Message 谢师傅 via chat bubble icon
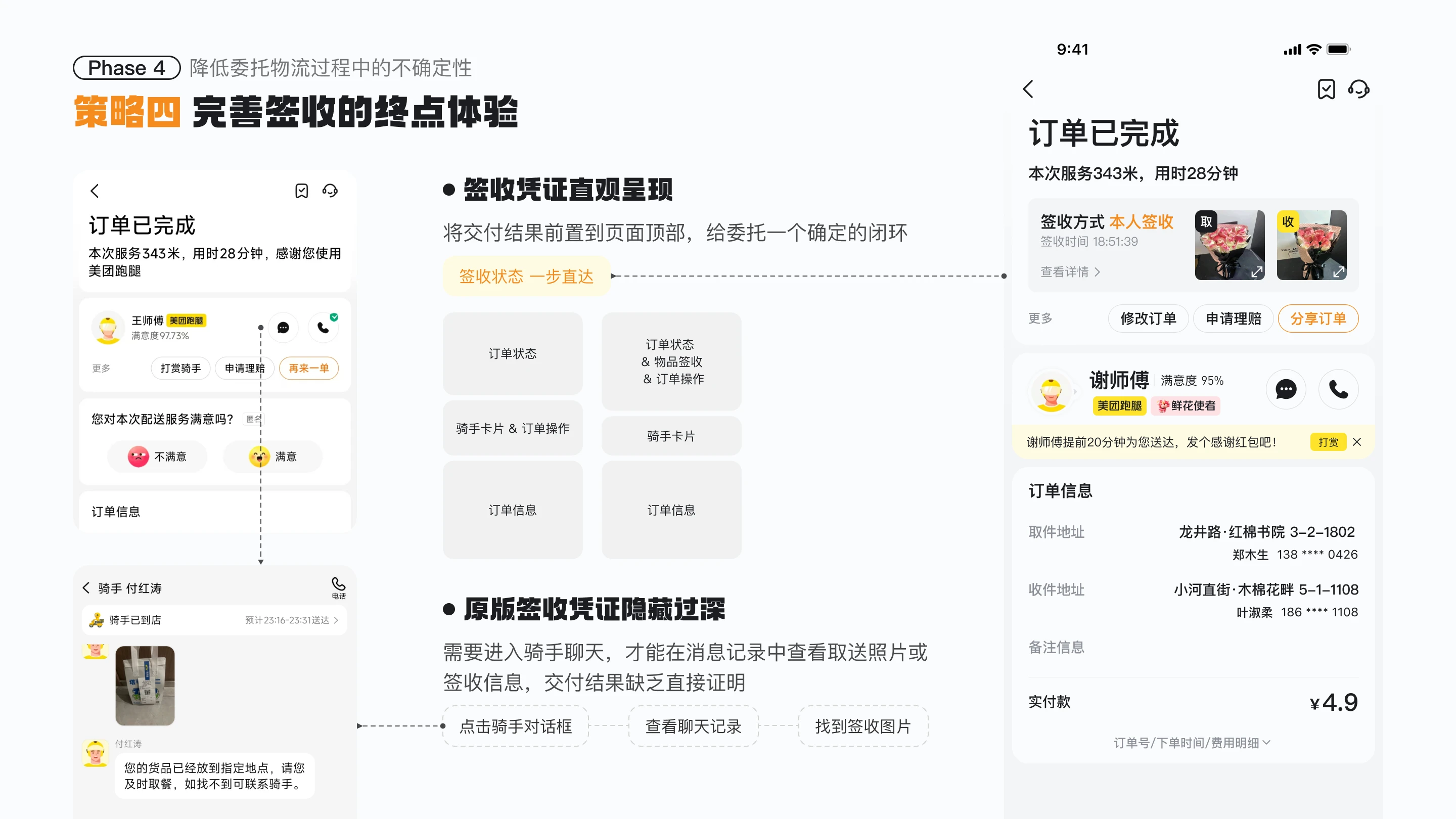 pyautogui.click(x=1286, y=389)
